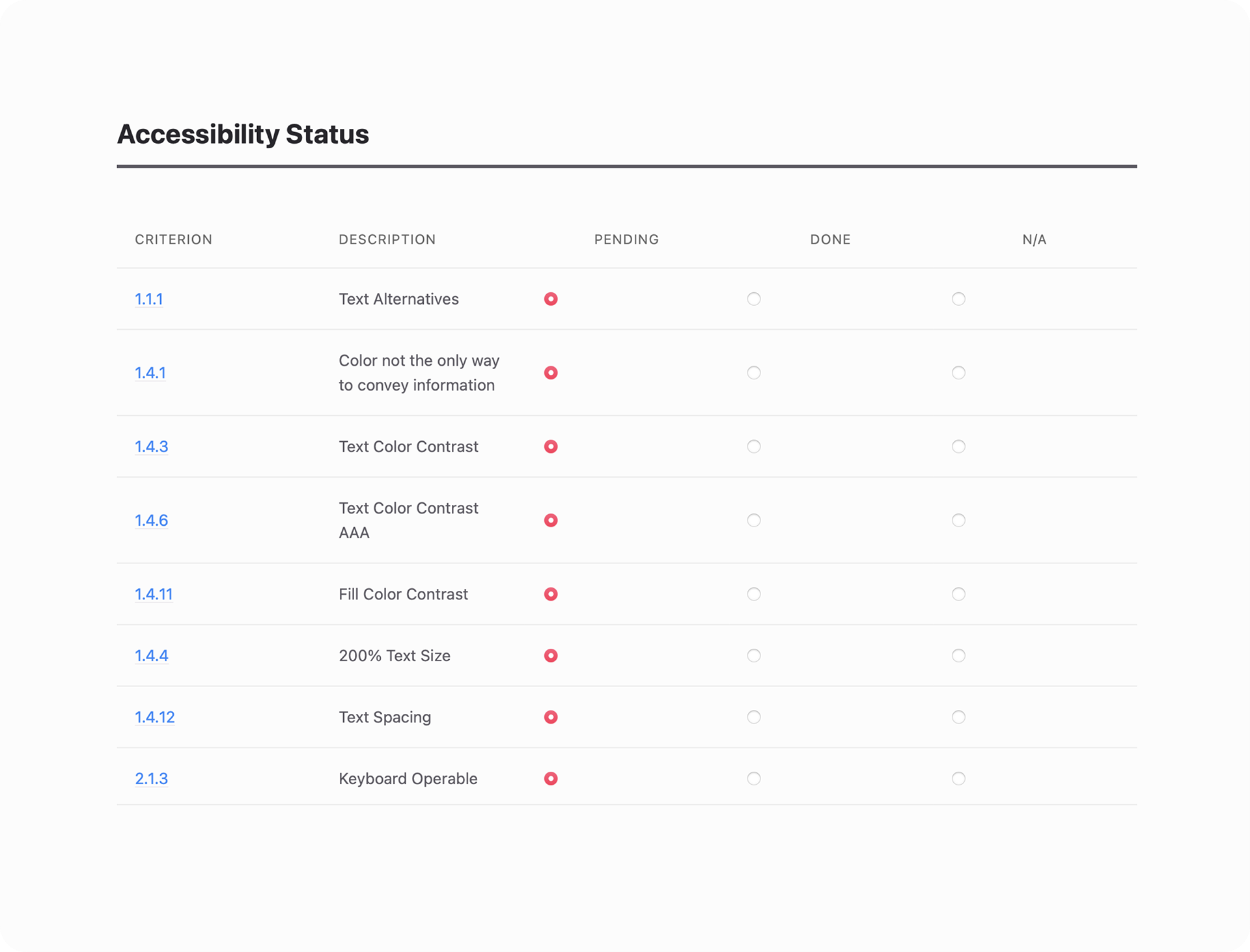Set criterion 1.4.1 to N/A
This screenshot has height=952, width=1250.
coord(958,373)
